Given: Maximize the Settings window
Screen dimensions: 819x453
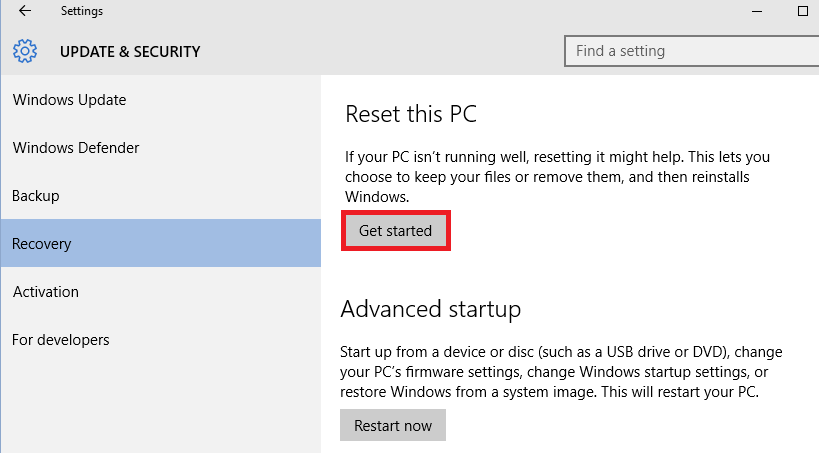Looking at the screenshot, I should 802,11.
